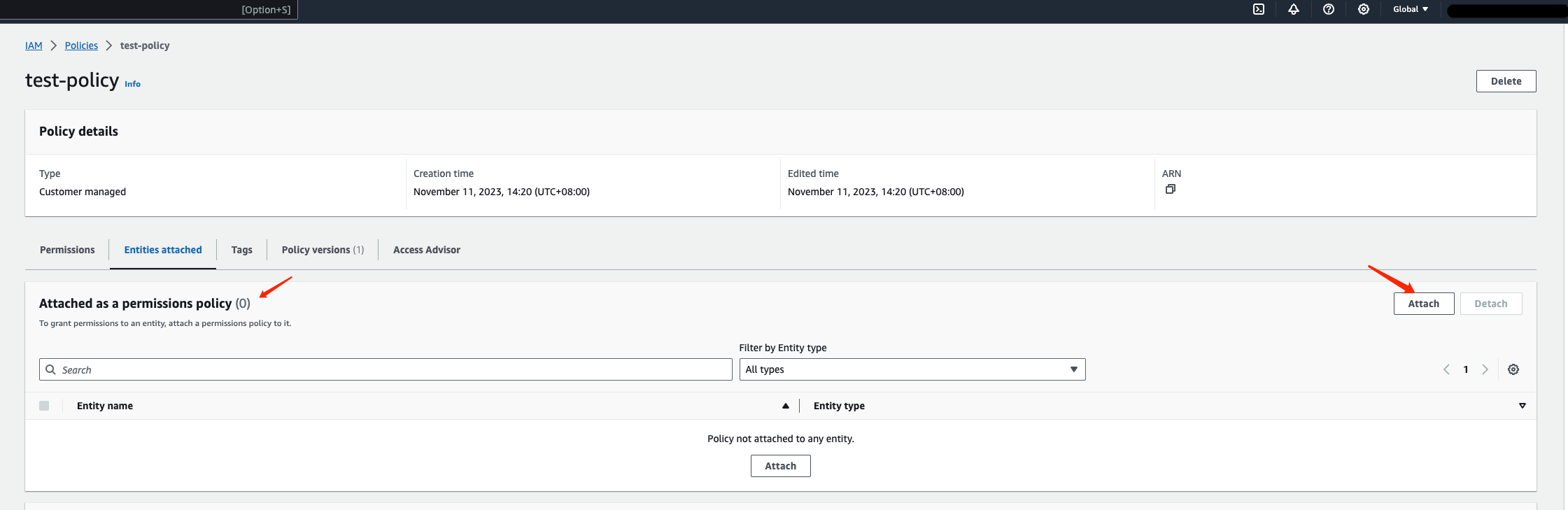Go to next page of entities
Viewport: 1568px width, 510px height.
[1485, 369]
